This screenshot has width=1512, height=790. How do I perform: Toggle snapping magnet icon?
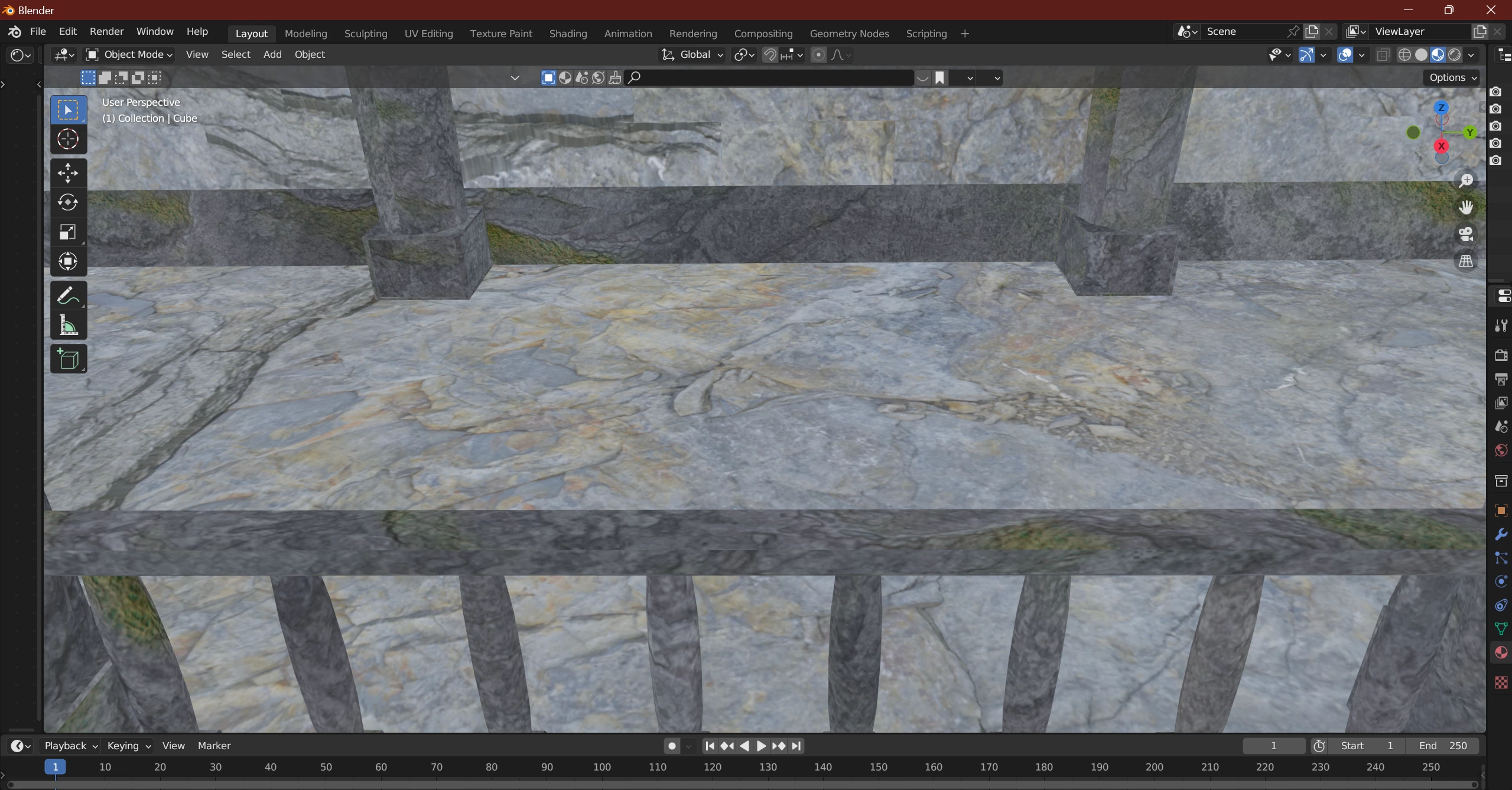(x=769, y=55)
